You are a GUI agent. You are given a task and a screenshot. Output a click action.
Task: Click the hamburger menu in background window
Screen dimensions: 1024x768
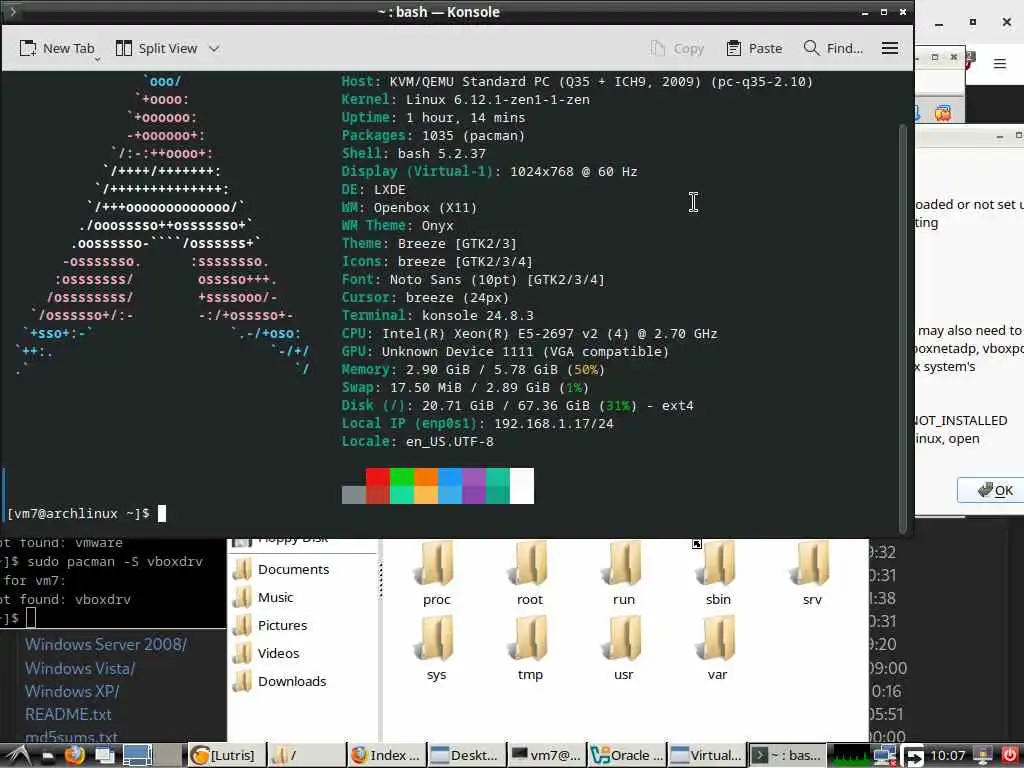(999, 63)
